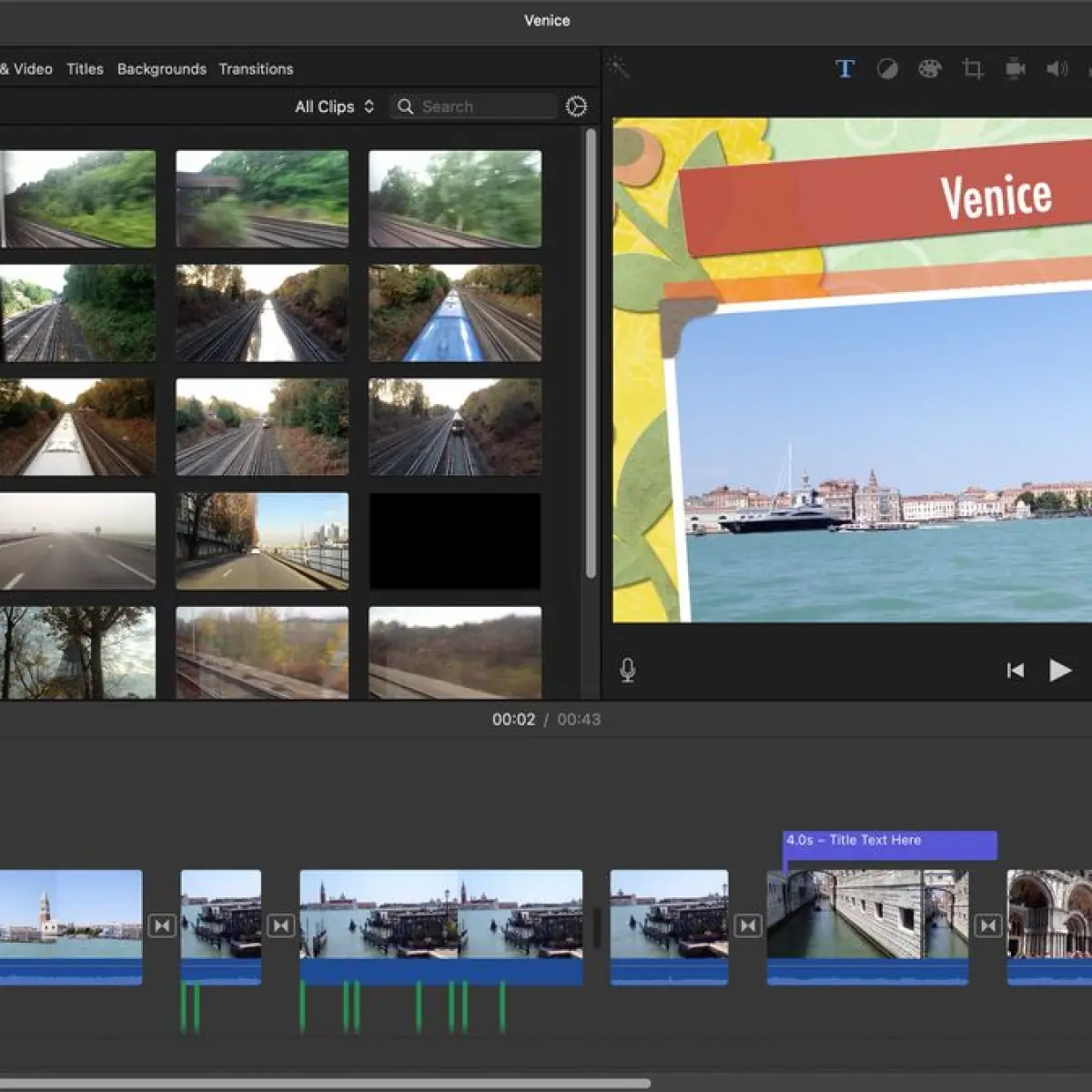This screenshot has width=1092, height=1092.
Task: Click transition icon after Bridge of Sighs clip
Action: coord(987,925)
